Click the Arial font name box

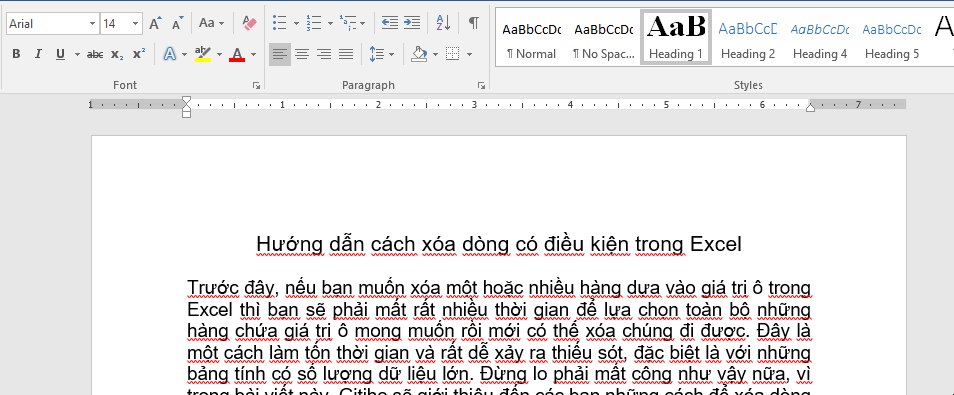47,24
